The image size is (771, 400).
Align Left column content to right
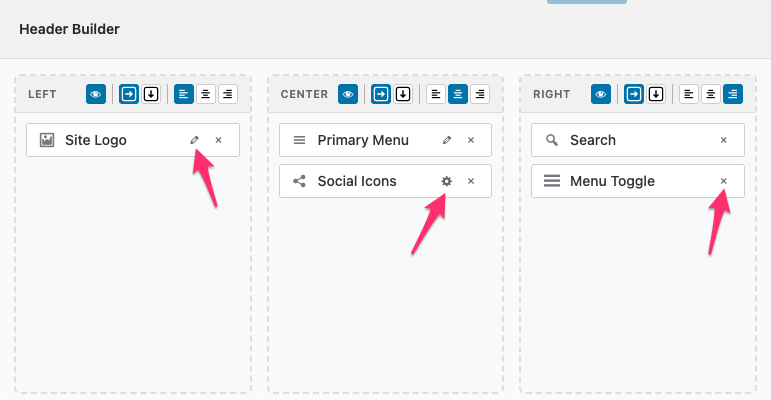click(228, 94)
